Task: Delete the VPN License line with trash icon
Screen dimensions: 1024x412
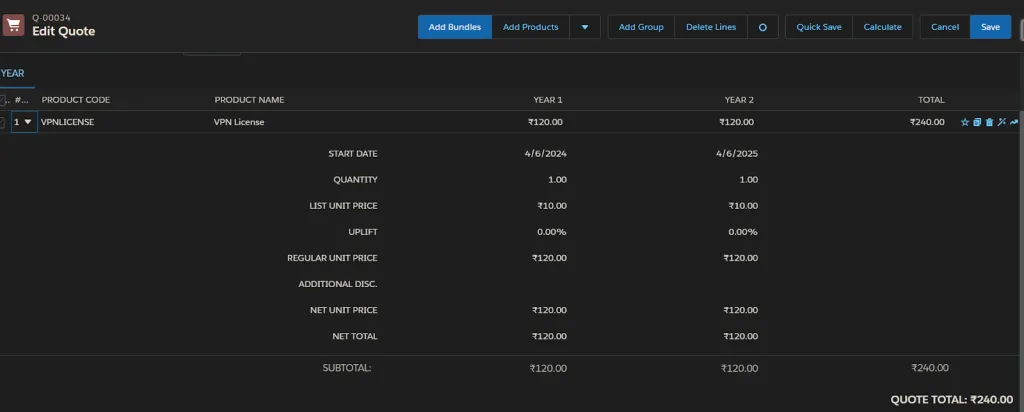Action: [989, 122]
